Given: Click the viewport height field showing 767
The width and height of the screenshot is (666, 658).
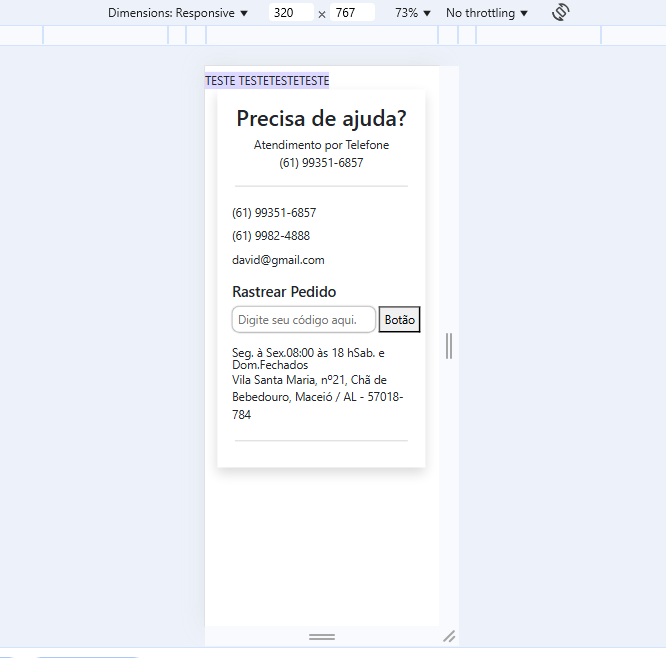Looking at the screenshot, I should 352,13.
